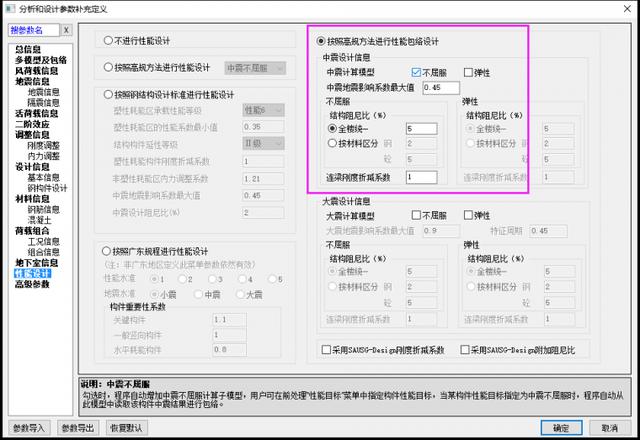Select 按照高规方法进行性能包络设计 radio
Image resolution: width=640 pixels, height=440 pixels.
click(x=321, y=41)
